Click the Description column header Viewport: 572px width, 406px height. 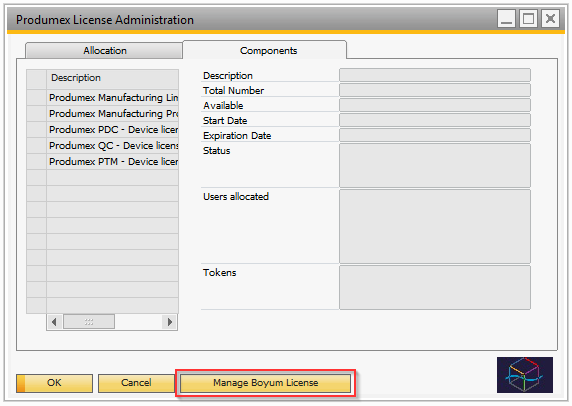(x=113, y=78)
